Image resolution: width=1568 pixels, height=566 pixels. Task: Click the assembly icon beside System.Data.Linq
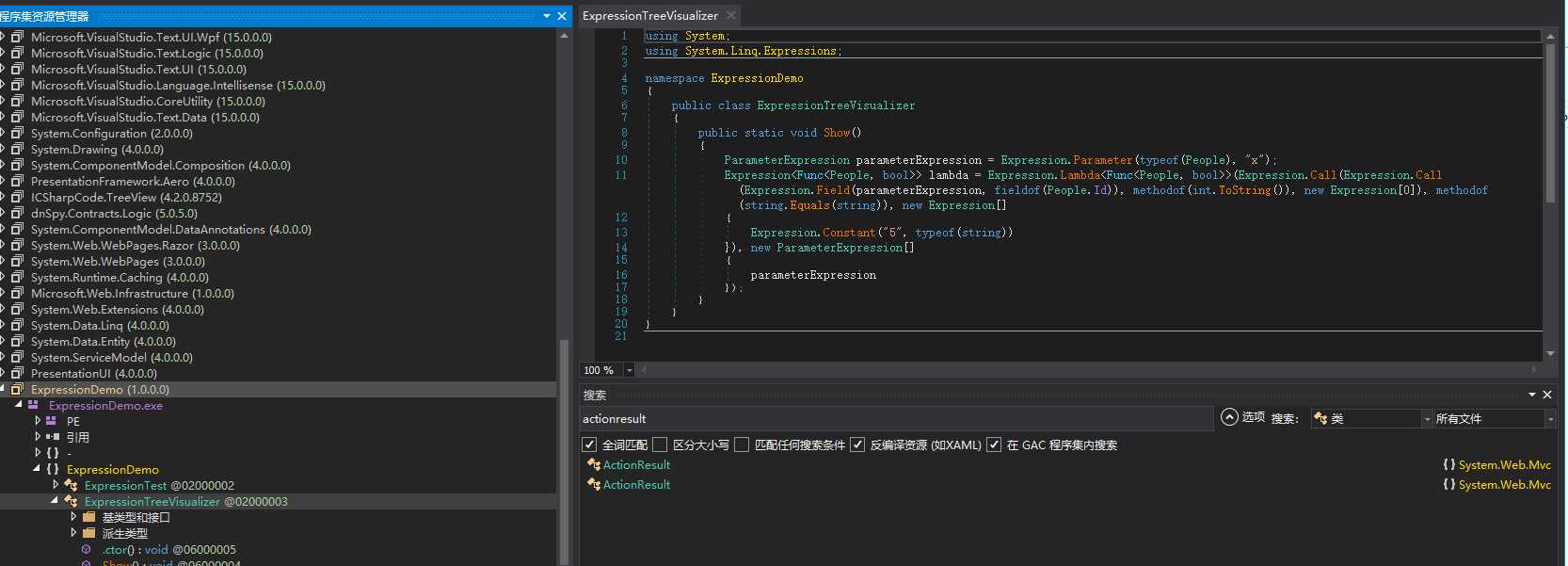tap(17, 325)
